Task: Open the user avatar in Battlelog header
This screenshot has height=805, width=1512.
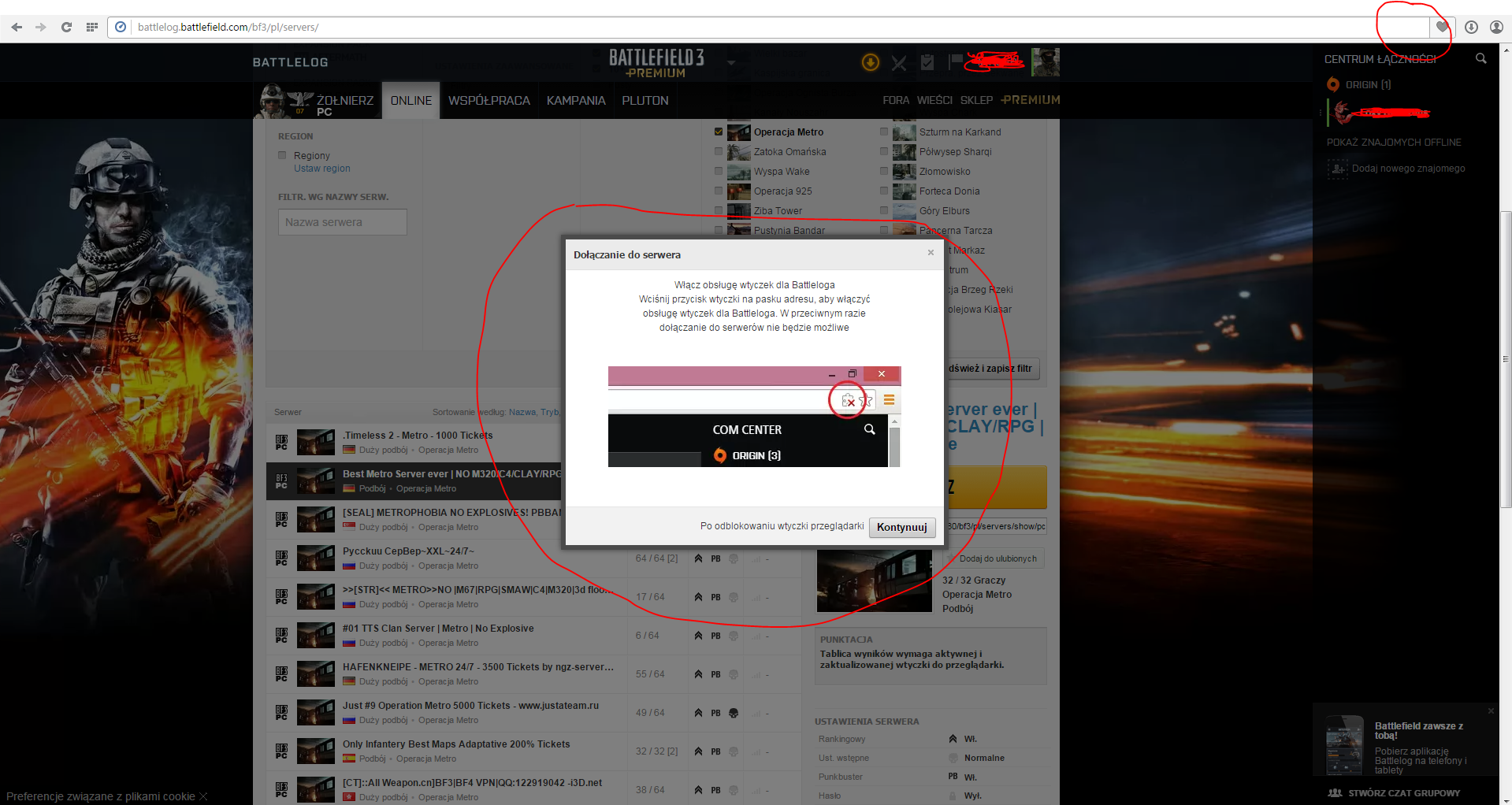Action: point(1046,61)
